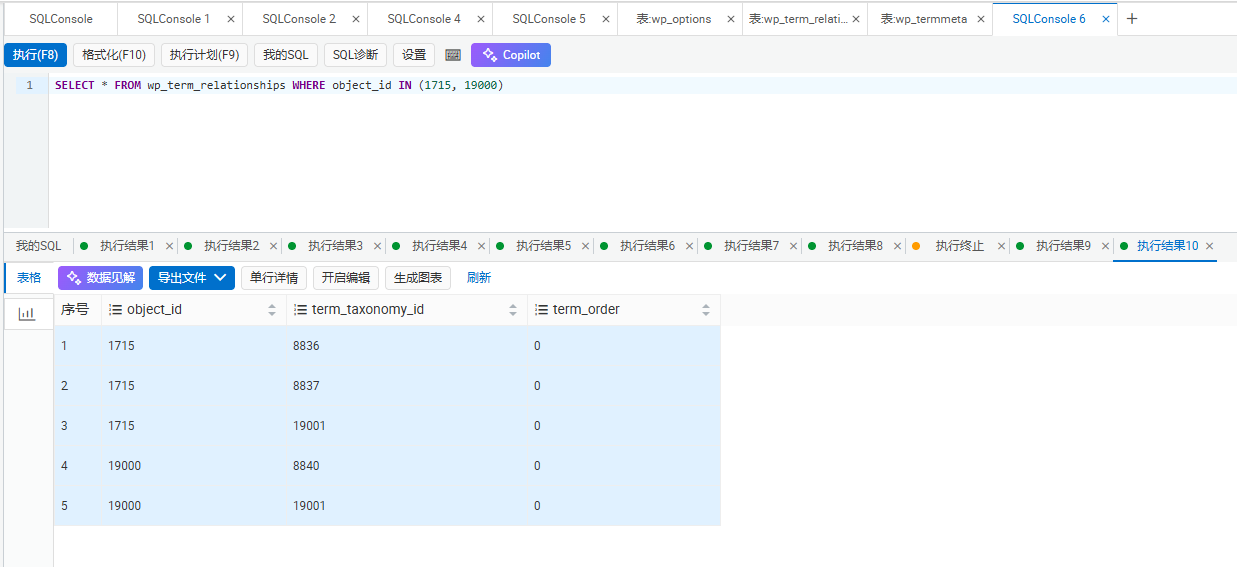Switch to the 执行结果9 tab
This screenshot has width=1237, height=567.
(x=1063, y=246)
